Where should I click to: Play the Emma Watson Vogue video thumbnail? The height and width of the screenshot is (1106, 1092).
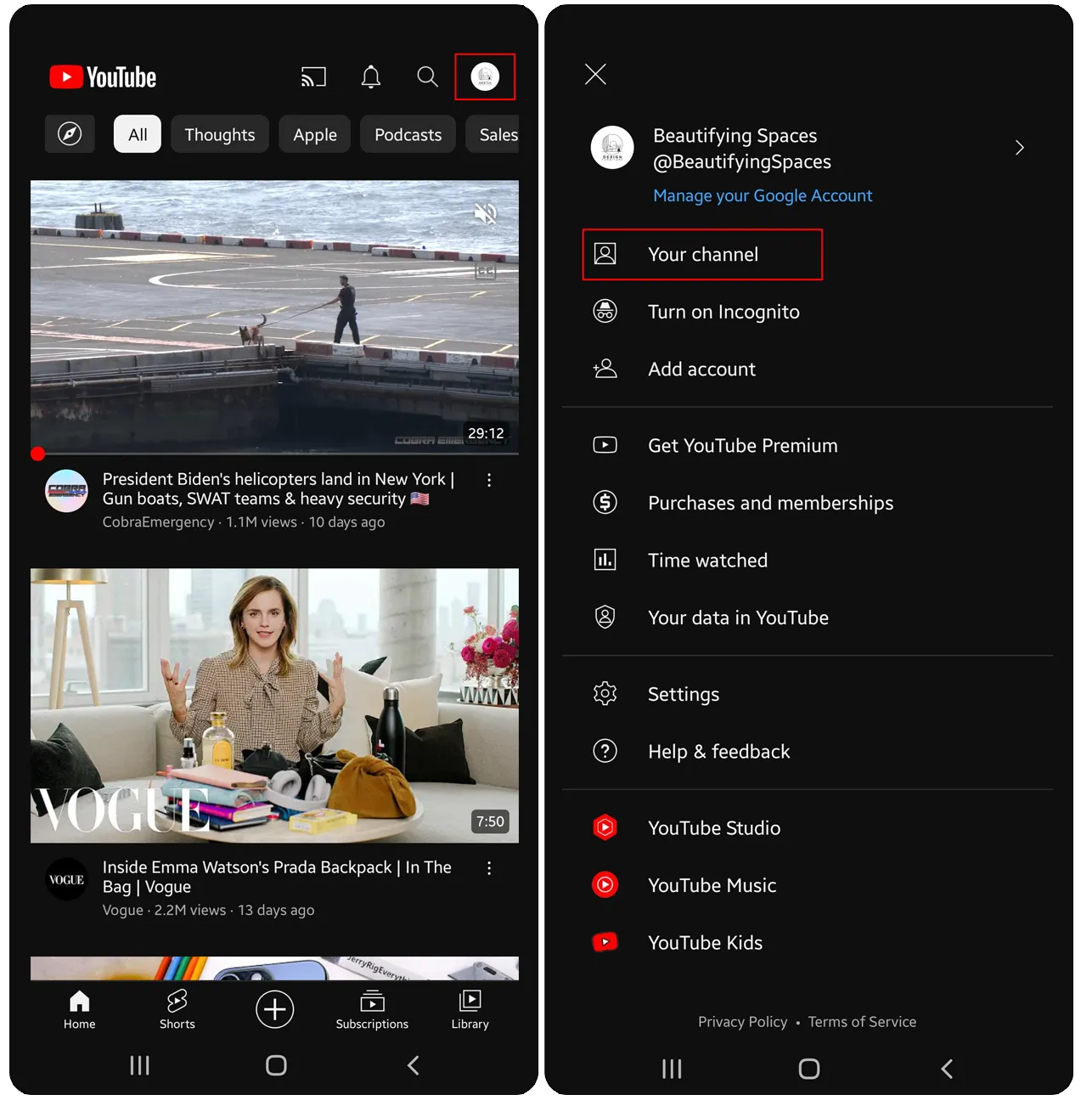tap(274, 705)
